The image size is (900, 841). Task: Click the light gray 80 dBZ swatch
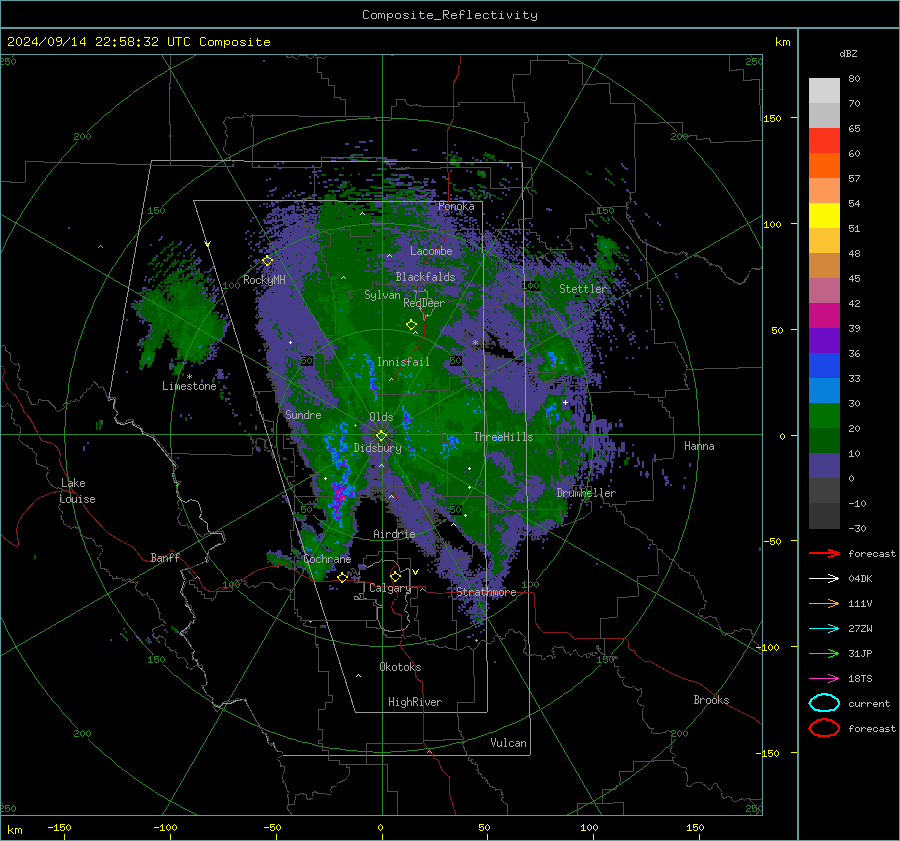coord(824,90)
